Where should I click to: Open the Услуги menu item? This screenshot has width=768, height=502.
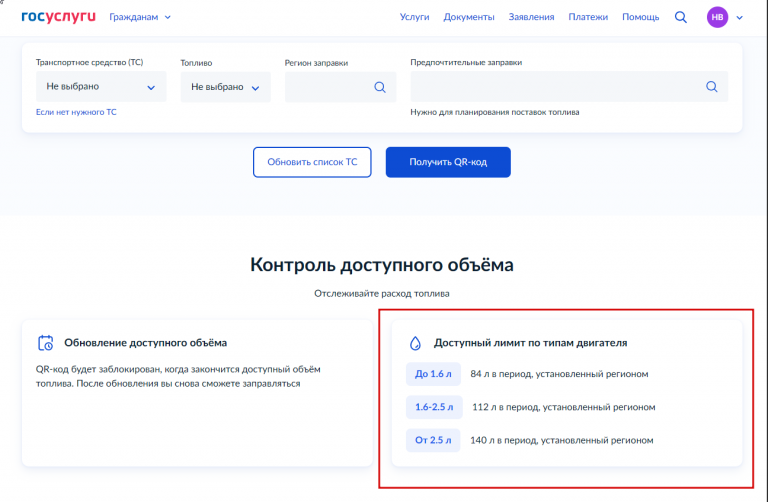[414, 17]
